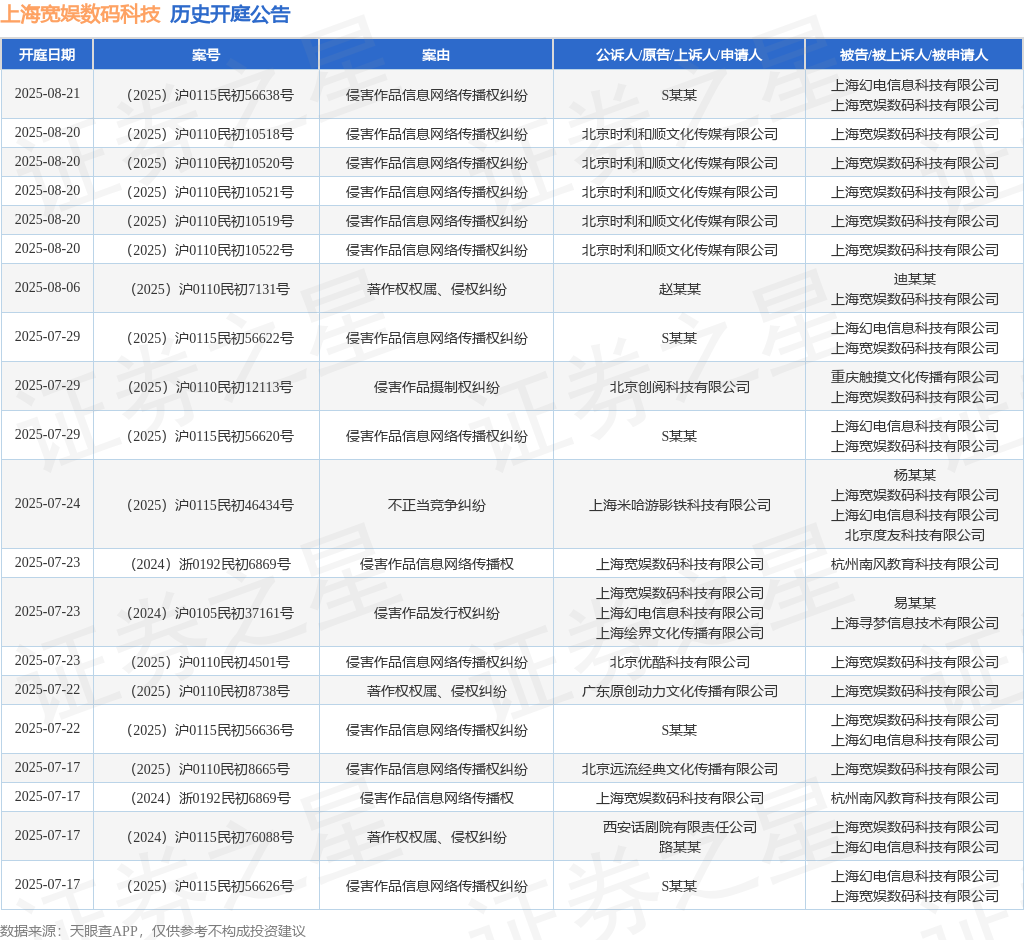Click plaintiff 西安话剧院有限责任公司

point(679,828)
